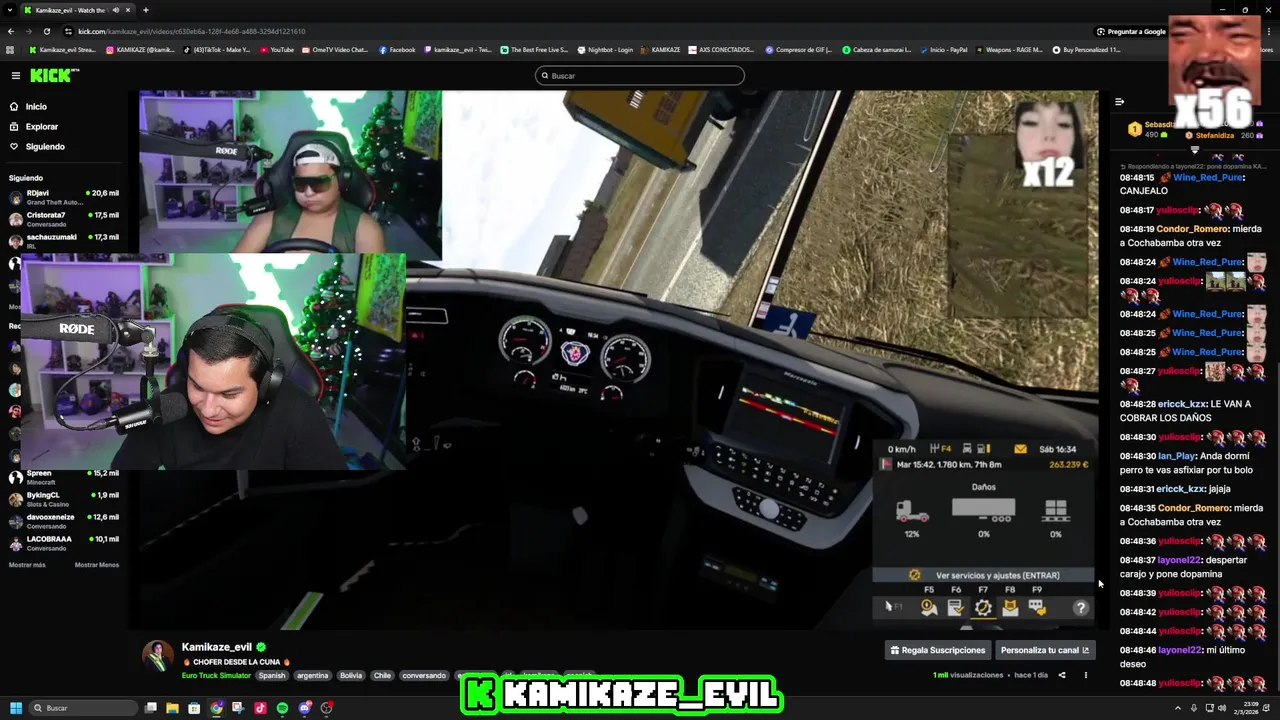Open the TikTok Make Y... bookmark
1280x720 pixels.
tap(216, 49)
